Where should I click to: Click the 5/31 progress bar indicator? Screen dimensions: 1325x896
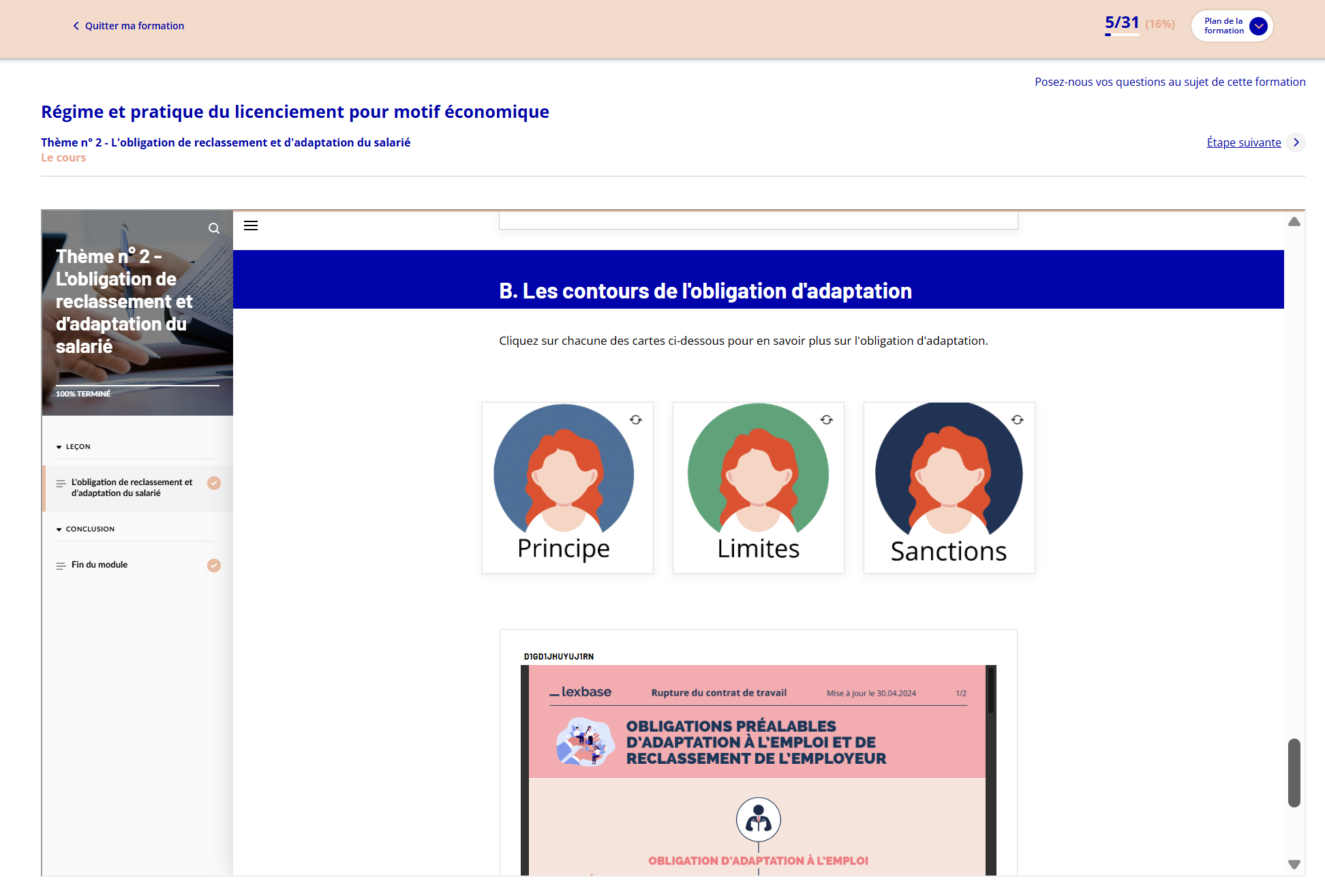tap(1122, 34)
